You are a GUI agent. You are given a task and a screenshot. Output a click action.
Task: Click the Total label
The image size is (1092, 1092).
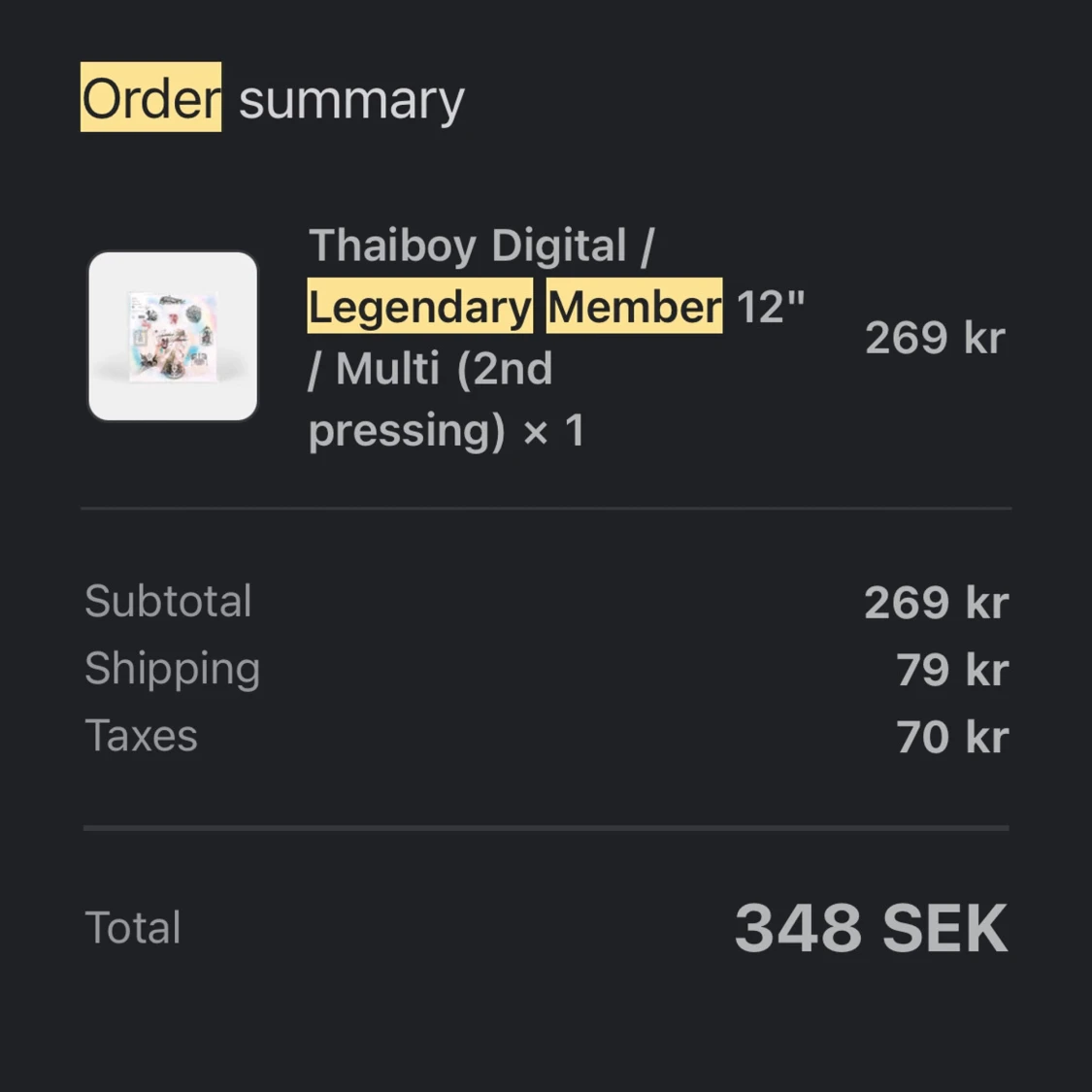coord(132,927)
